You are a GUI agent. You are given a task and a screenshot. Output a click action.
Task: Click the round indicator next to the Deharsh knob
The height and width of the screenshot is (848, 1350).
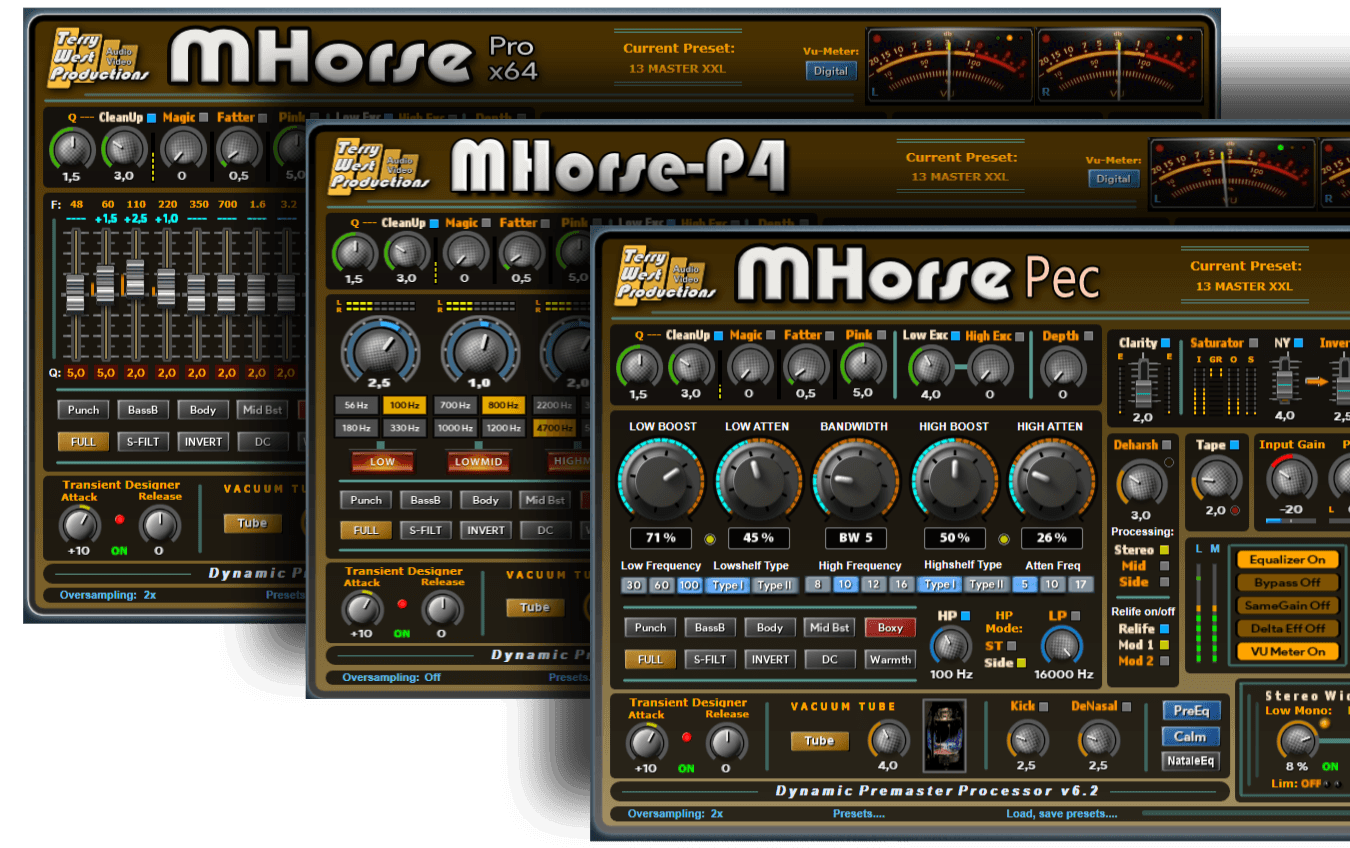click(1168, 462)
